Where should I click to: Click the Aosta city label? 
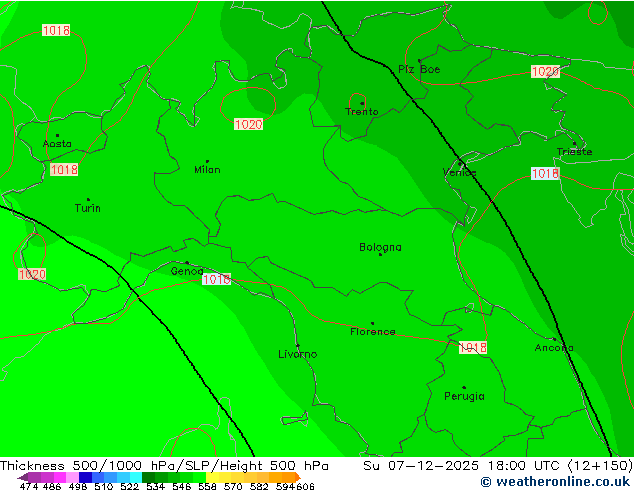pos(57,144)
